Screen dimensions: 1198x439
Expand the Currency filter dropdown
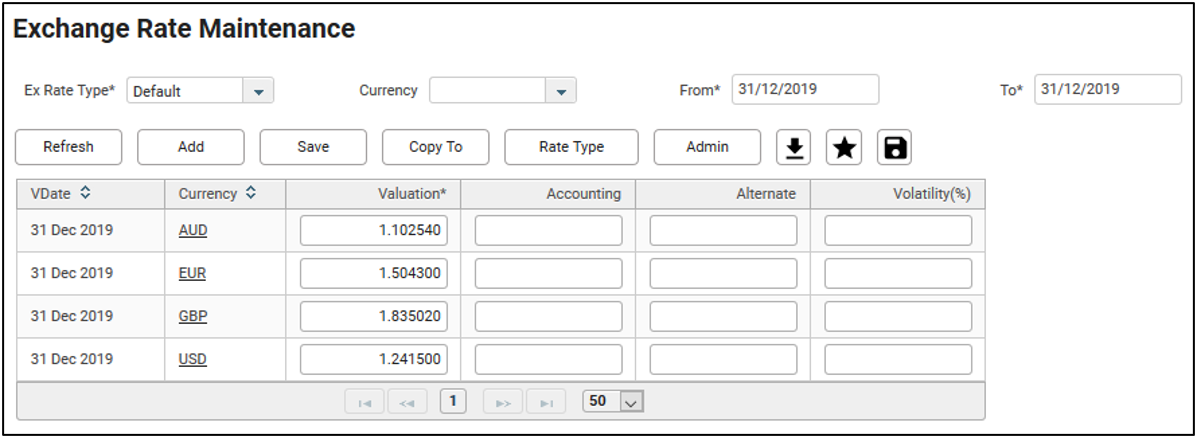point(561,91)
